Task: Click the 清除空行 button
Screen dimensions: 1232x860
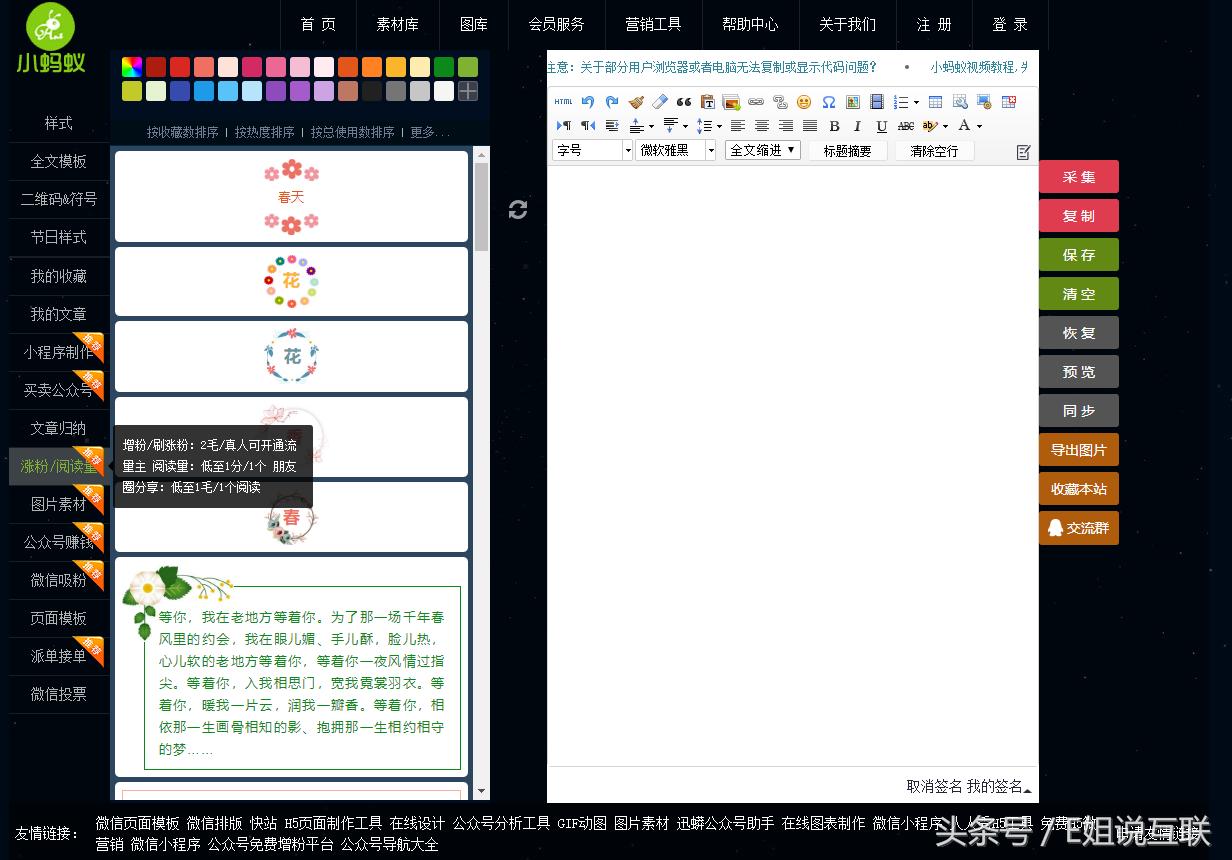Action: (933, 150)
